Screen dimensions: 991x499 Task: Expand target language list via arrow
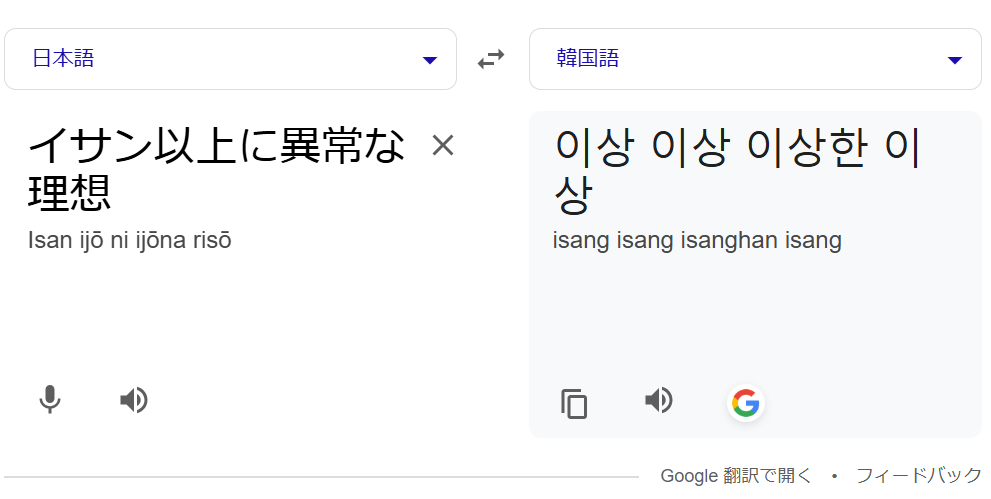coord(955,61)
